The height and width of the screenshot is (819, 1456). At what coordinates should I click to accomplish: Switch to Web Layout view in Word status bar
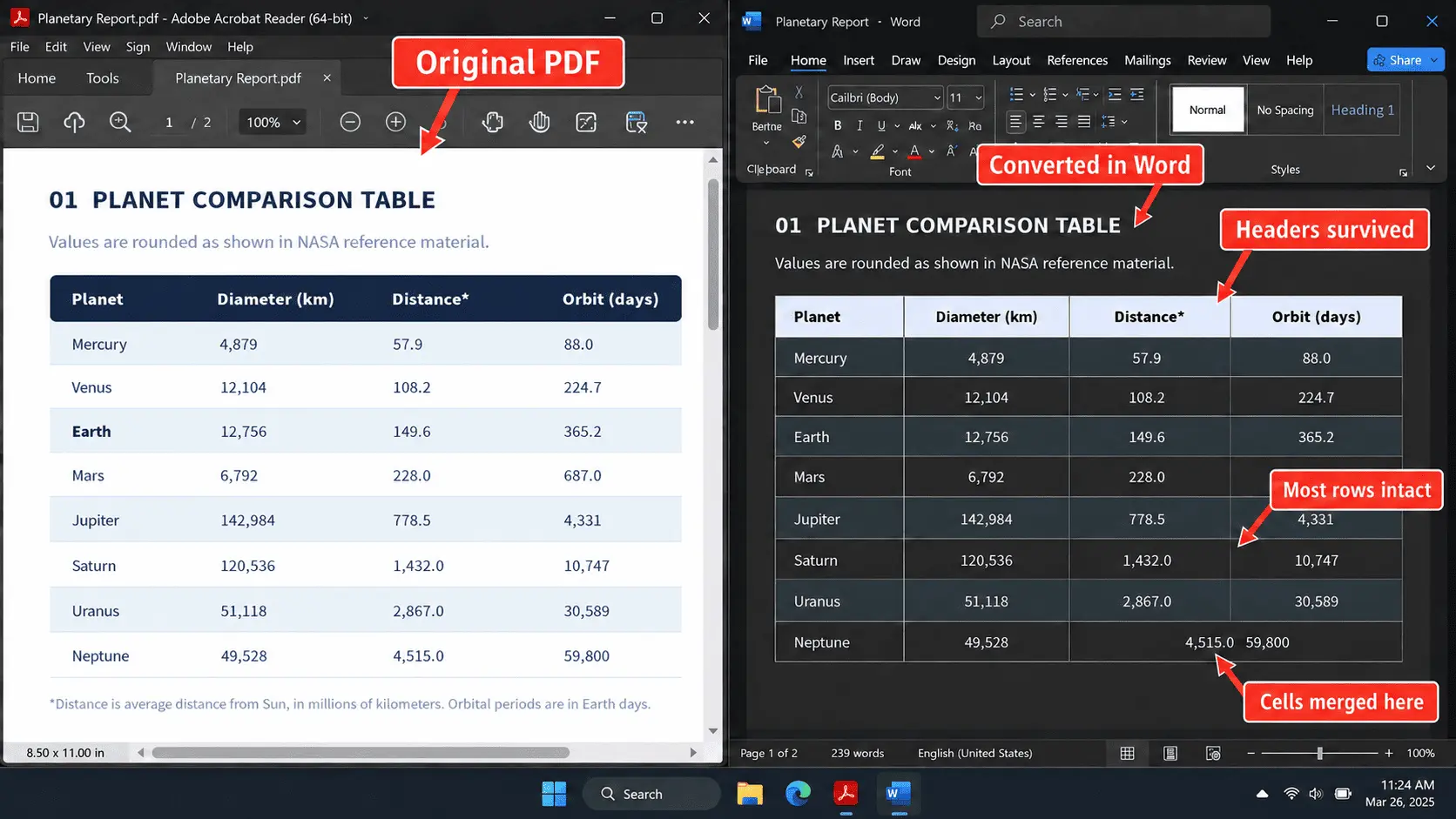pyautogui.click(x=1213, y=753)
